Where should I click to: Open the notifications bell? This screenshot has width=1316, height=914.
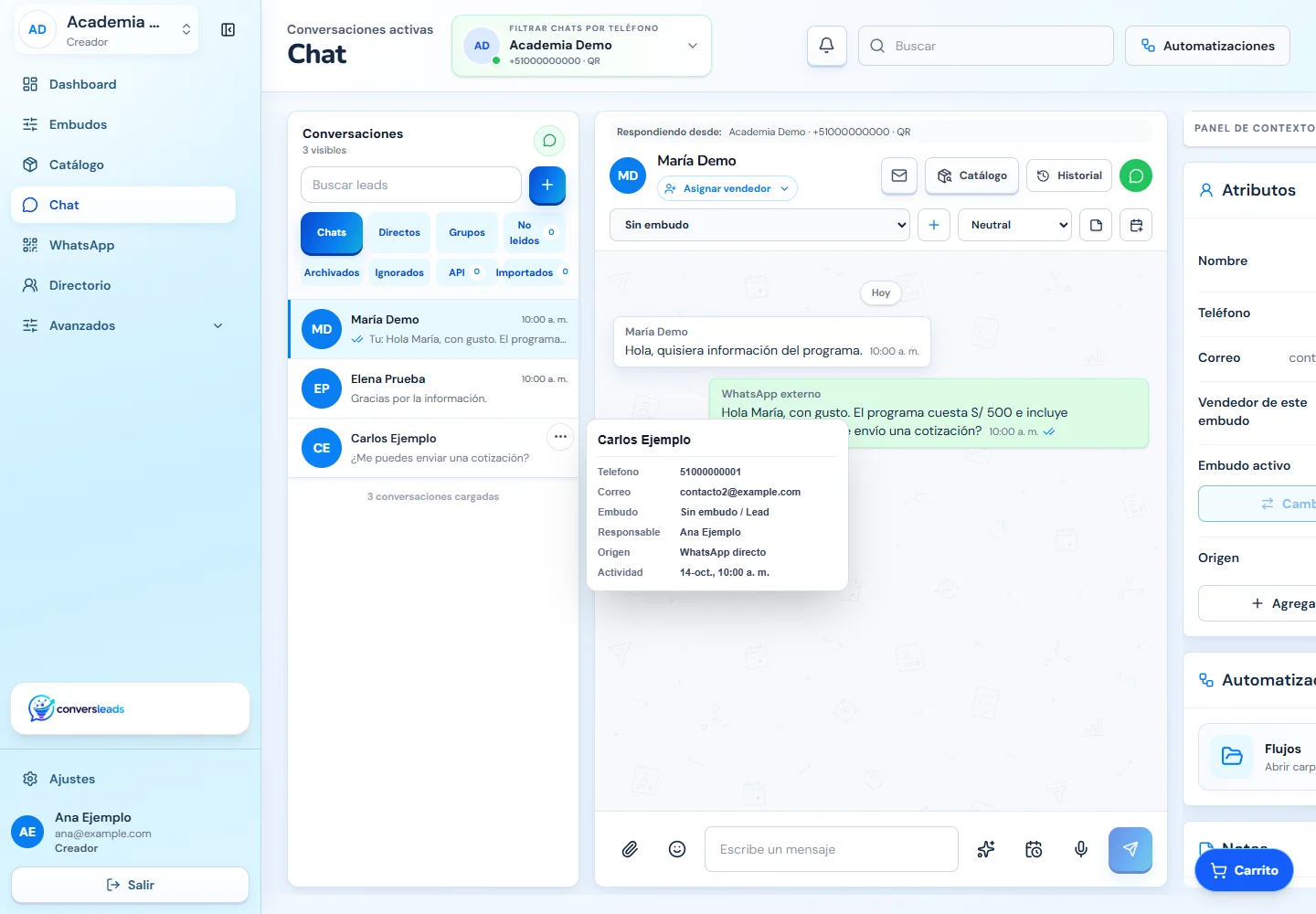(x=826, y=46)
